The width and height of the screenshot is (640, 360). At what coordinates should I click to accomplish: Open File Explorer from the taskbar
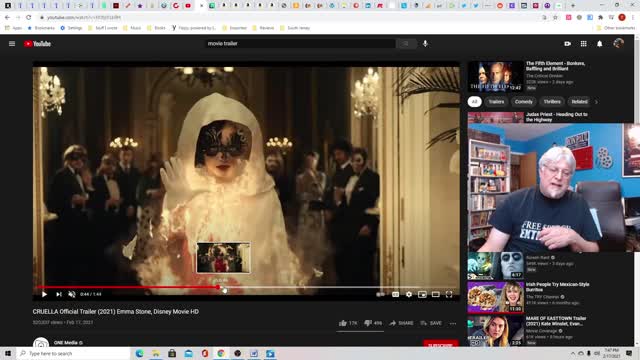[156, 353]
